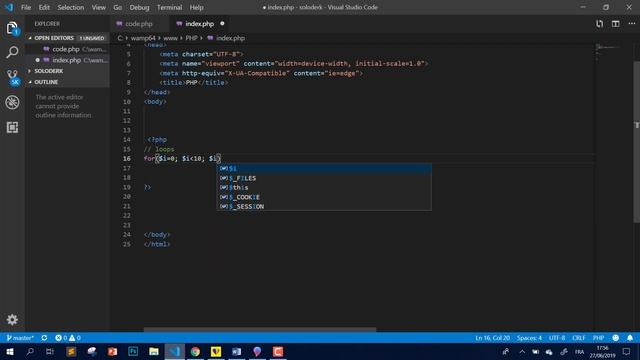The height and width of the screenshot is (360, 640).
Task: Select index.php in Open Editors list
Action: 68,60
